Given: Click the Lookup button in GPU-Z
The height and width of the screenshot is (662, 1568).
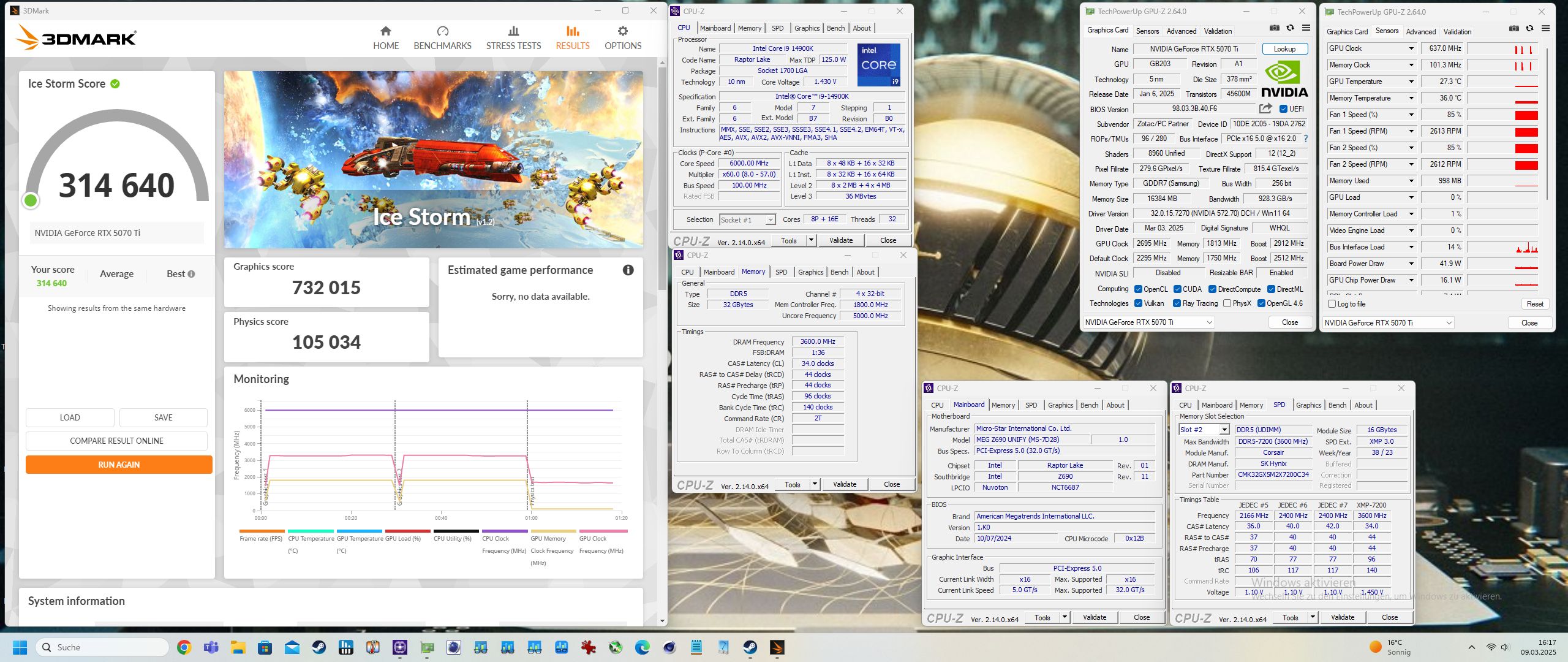Looking at the screenshot, I should pos(1284,49).
